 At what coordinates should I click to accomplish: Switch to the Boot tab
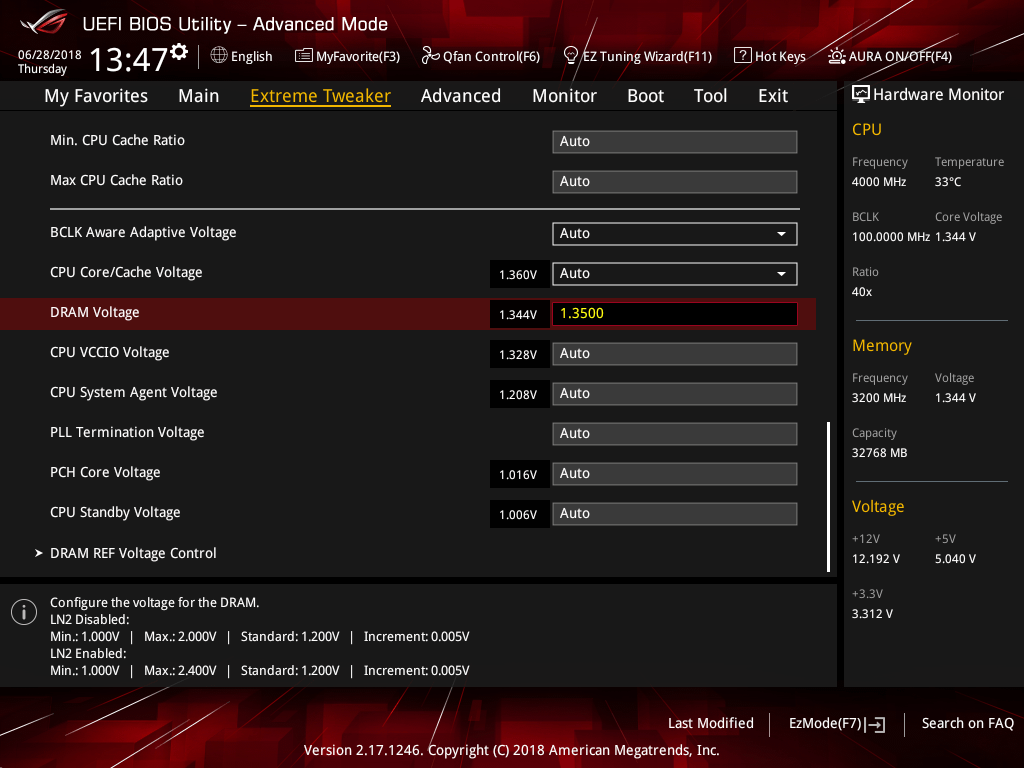(645, 96)
